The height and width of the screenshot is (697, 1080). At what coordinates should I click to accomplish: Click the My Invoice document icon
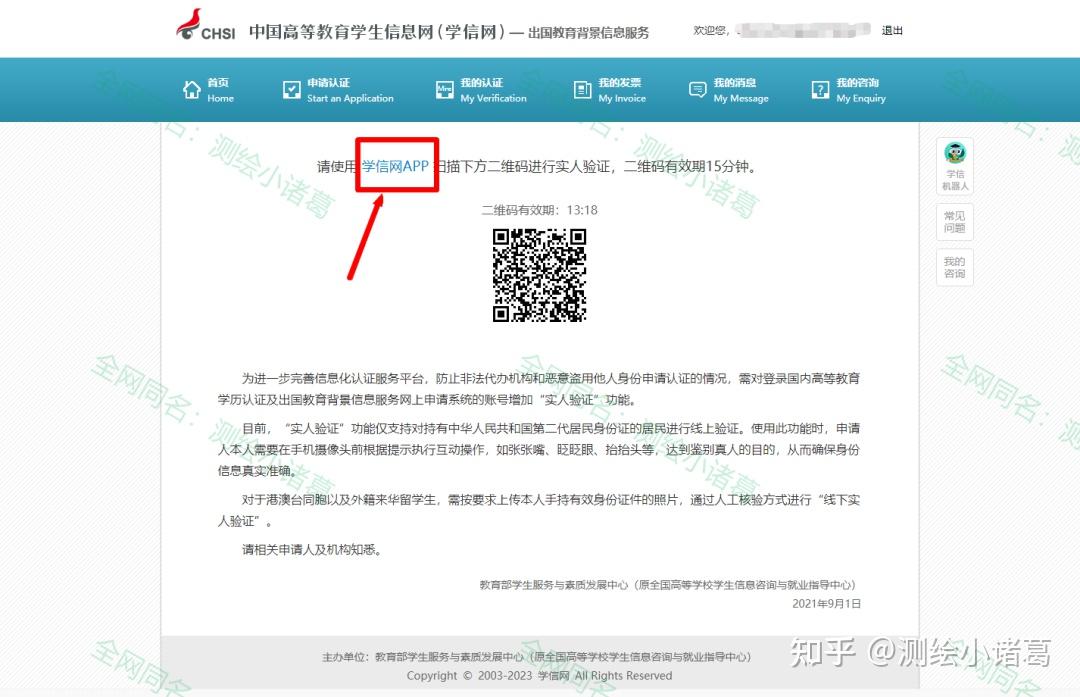(582, 90)
